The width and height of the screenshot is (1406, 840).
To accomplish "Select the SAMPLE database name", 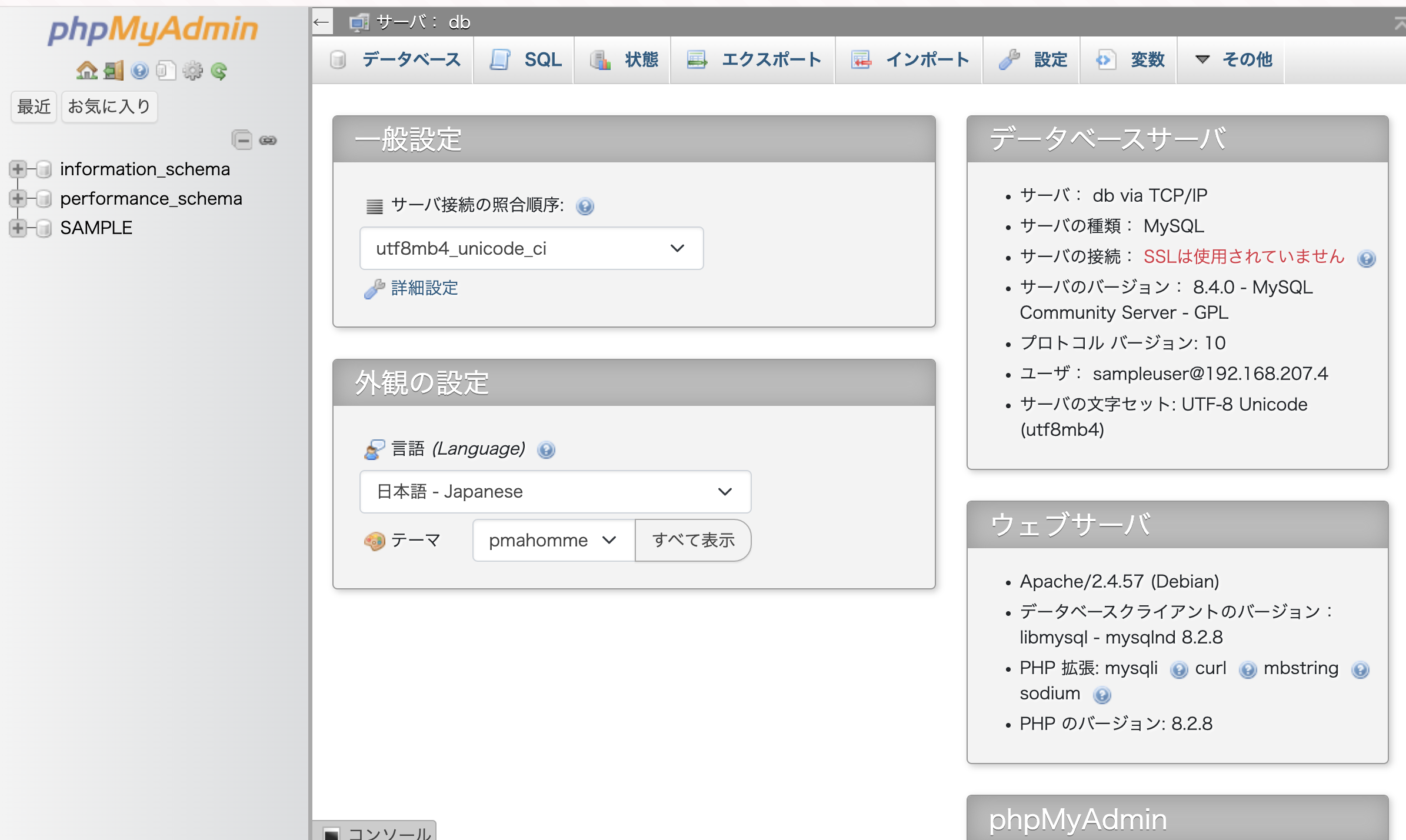I will [96, 228].
